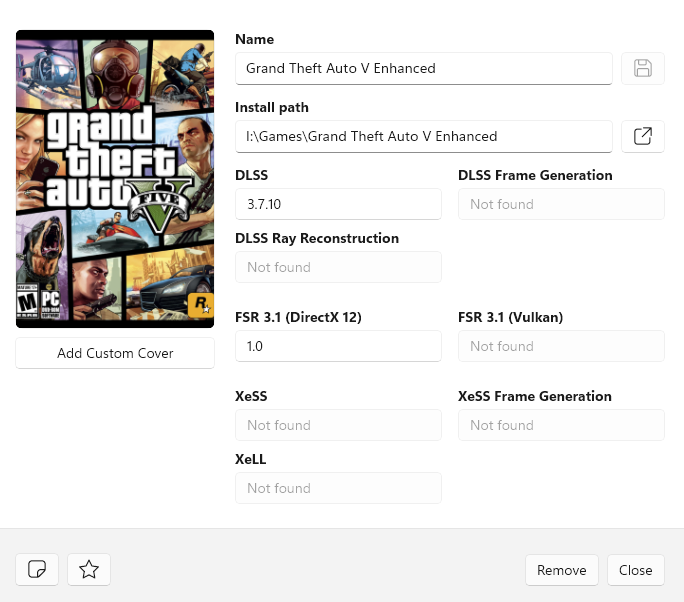Open the game notes sticky note icon
This screenshot has width=684, height=602.
click(x=37, y=569)
